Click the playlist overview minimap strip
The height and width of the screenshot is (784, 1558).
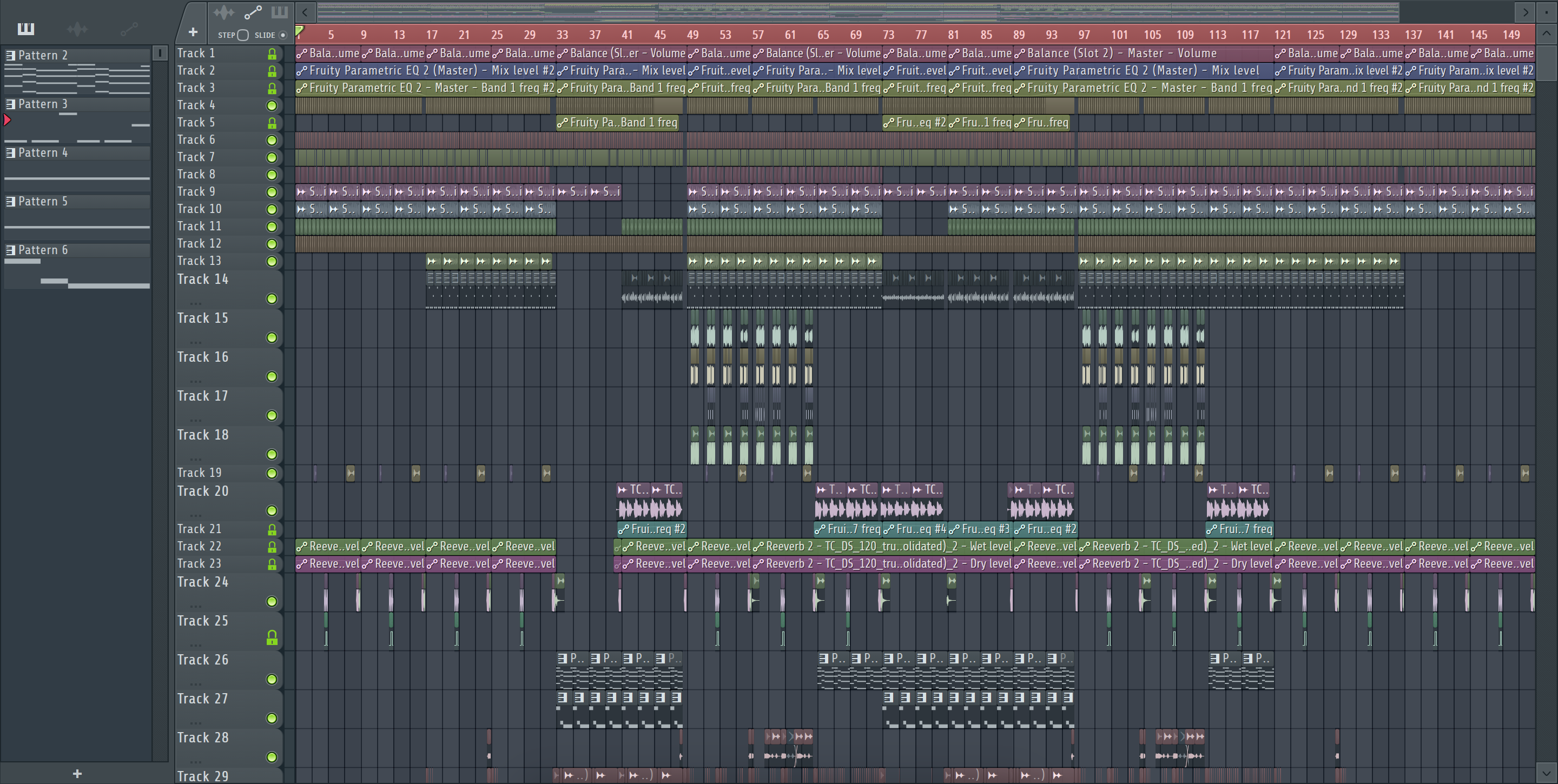pos(857,12)
